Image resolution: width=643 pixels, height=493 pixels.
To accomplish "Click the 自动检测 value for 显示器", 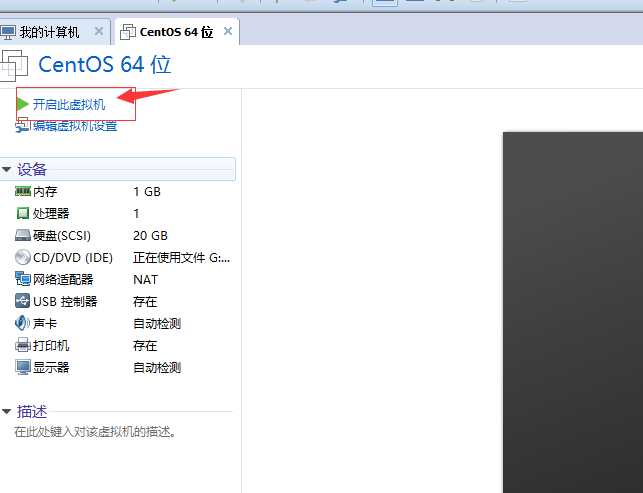I will pyautogui.click(x=157, y=367).
